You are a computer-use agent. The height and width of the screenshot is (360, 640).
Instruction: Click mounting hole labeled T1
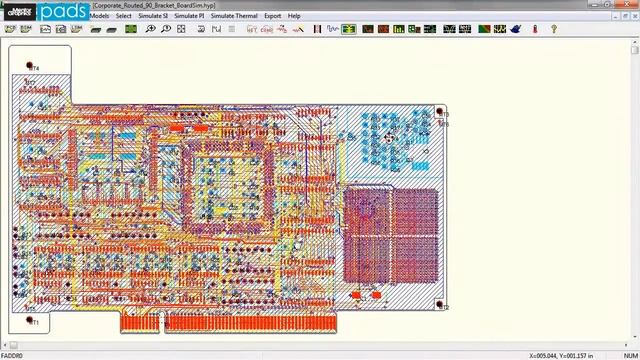(x=29, y=320)
